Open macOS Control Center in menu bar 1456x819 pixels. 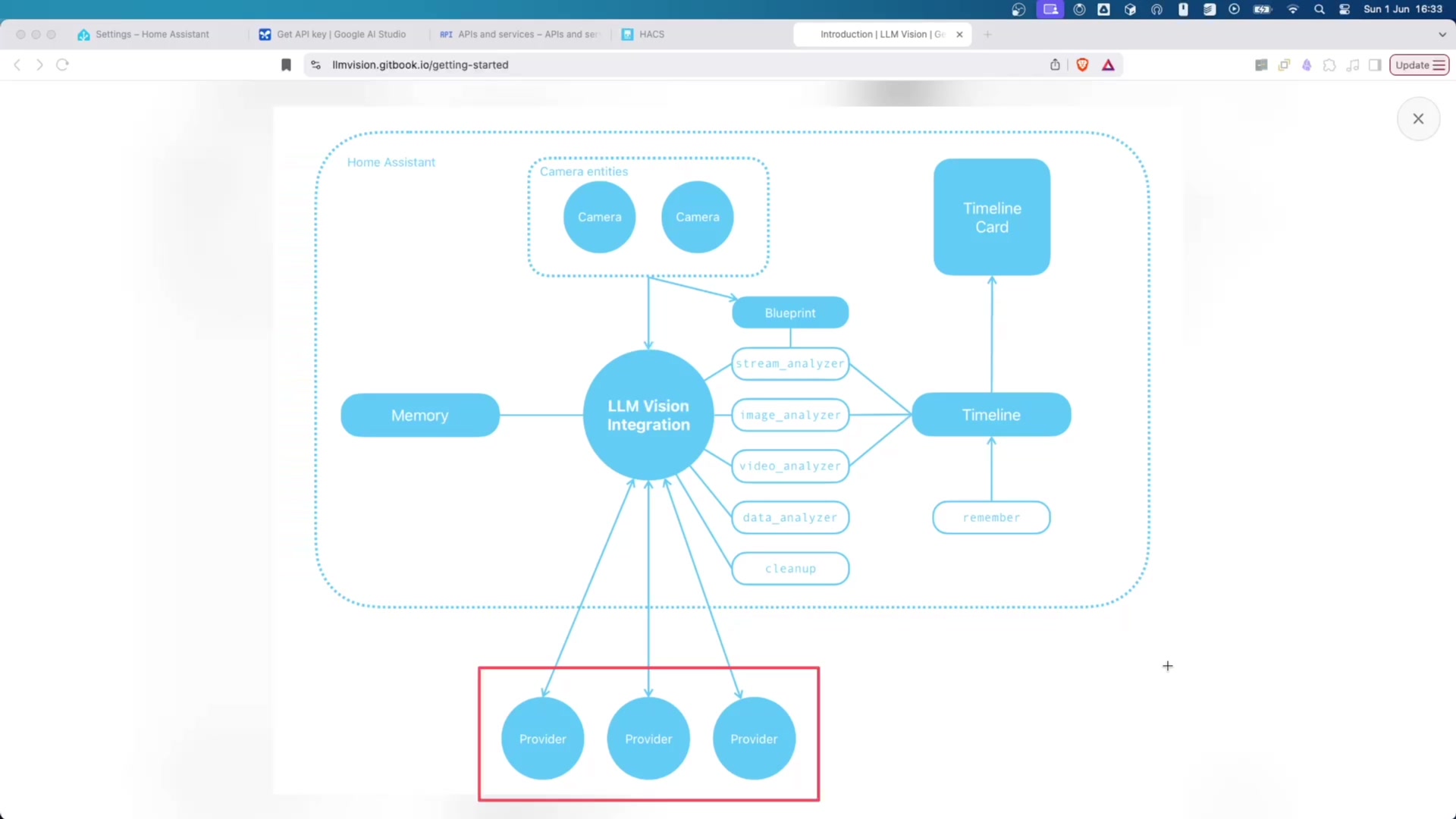click(x=1345, y=9)
